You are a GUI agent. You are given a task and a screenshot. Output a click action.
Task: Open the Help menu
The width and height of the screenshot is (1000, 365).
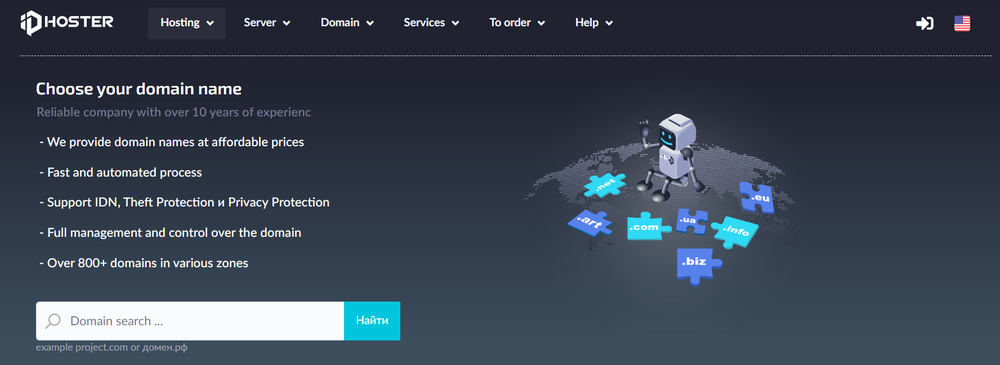tap(594, 23)
